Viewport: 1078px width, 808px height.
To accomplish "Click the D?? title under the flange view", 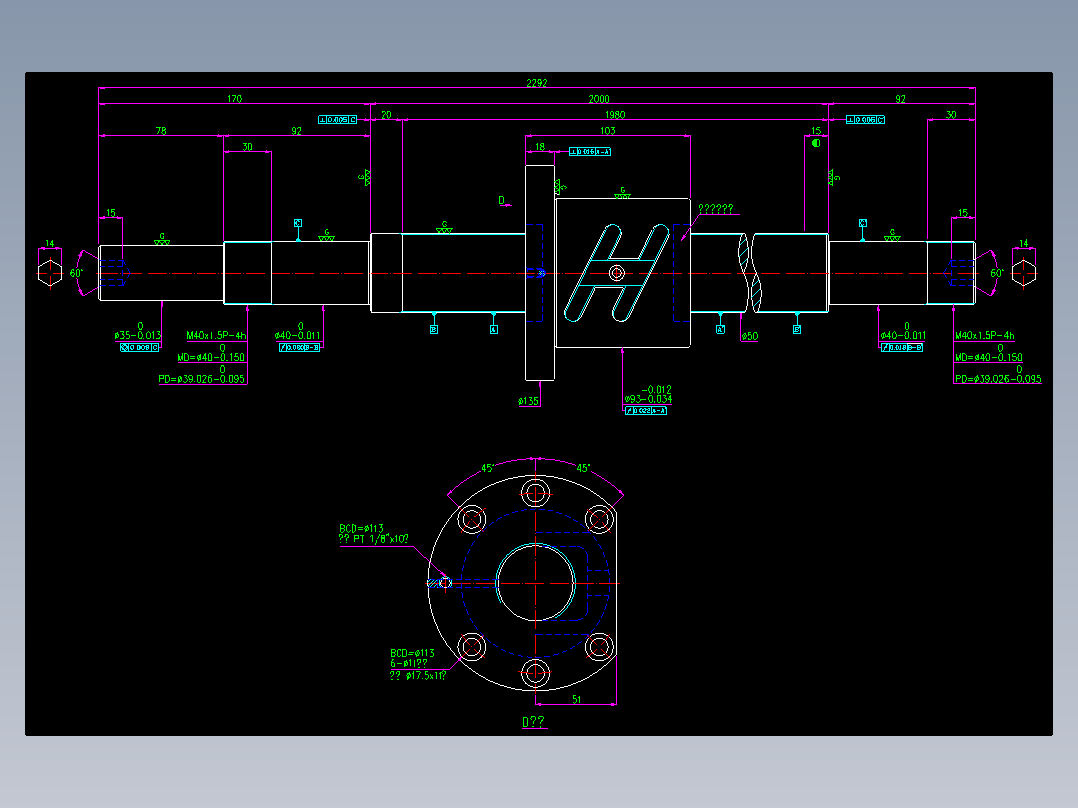I will [x=535, y=720].
